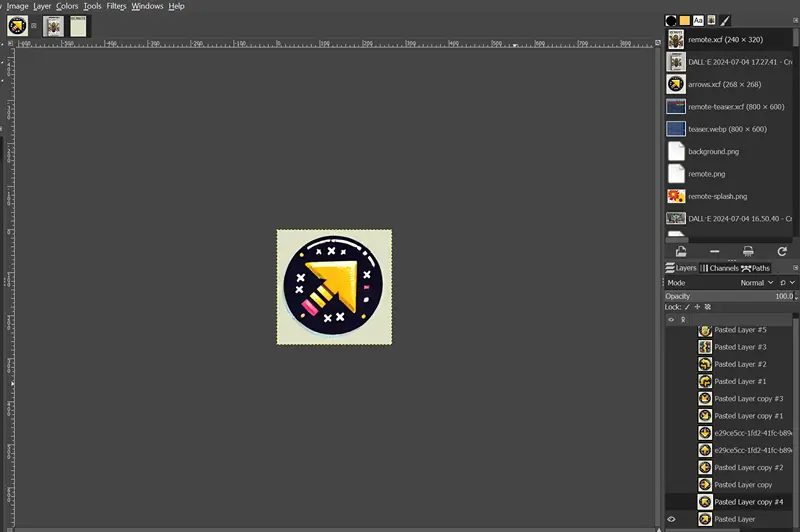Open the selected history entry button
Screen dimensions: 800x532
coord(681,251)
